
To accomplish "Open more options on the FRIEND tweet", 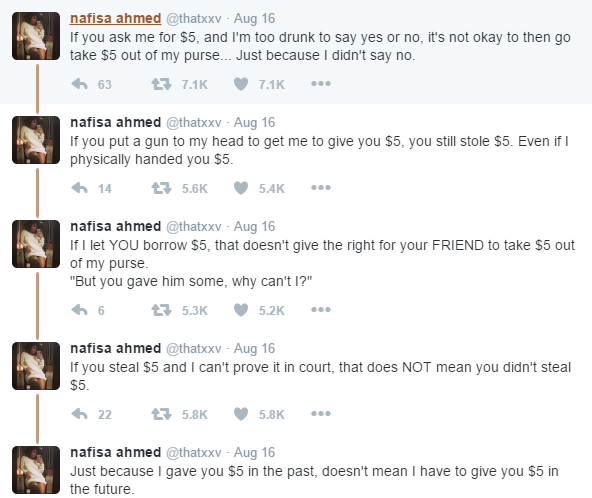I will [x=321, y=310].
